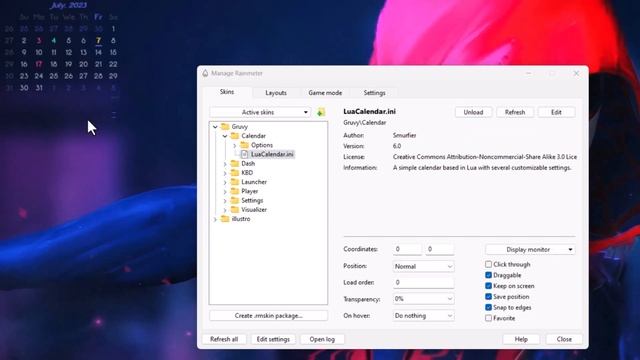
Task: Click the Help button
Action: [x=521, y=339]
